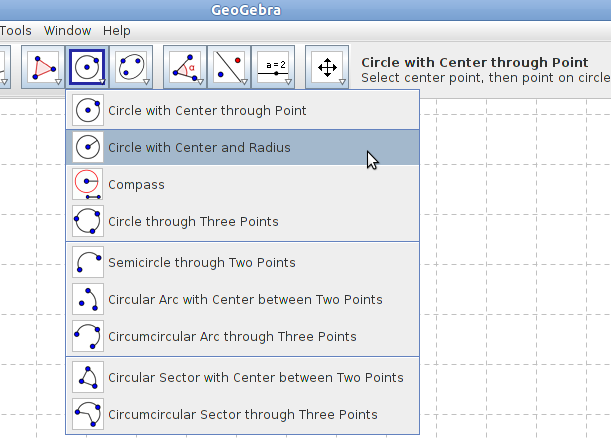The height and width of the screenshot is (439, 611).
Task: Click the toolbar help title text
Action: 475,62
